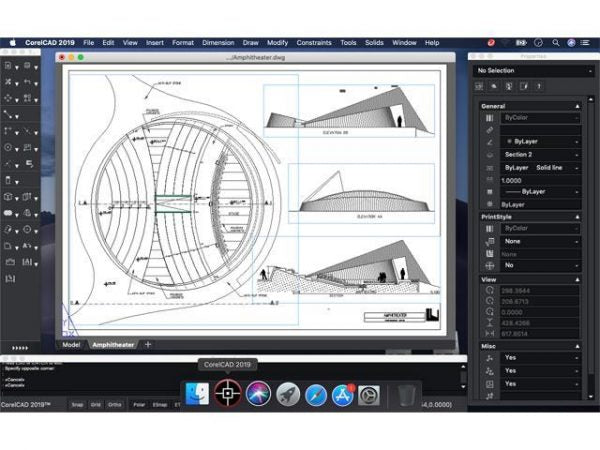Open the Modify menu

tap(277, 43)
